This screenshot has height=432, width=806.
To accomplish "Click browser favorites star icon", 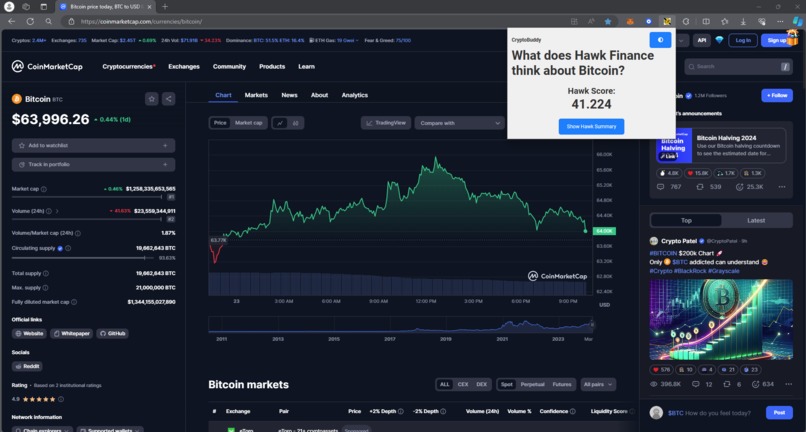I will (x=608, y=22).
